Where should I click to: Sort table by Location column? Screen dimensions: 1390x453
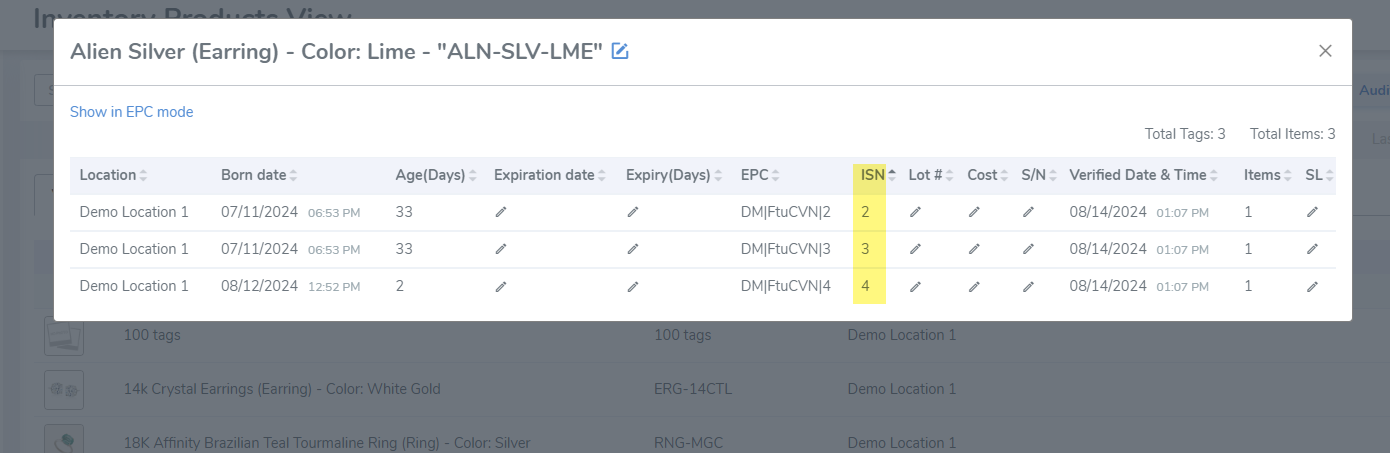tap(114, 175)
